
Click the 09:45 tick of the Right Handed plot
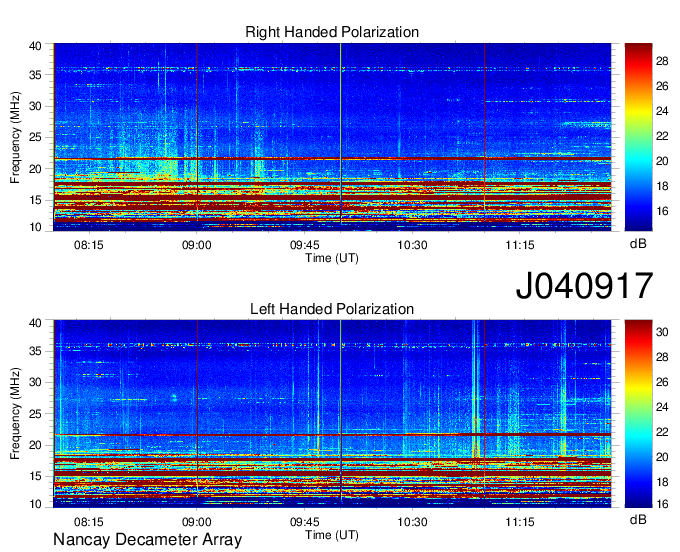pos(304,245)
